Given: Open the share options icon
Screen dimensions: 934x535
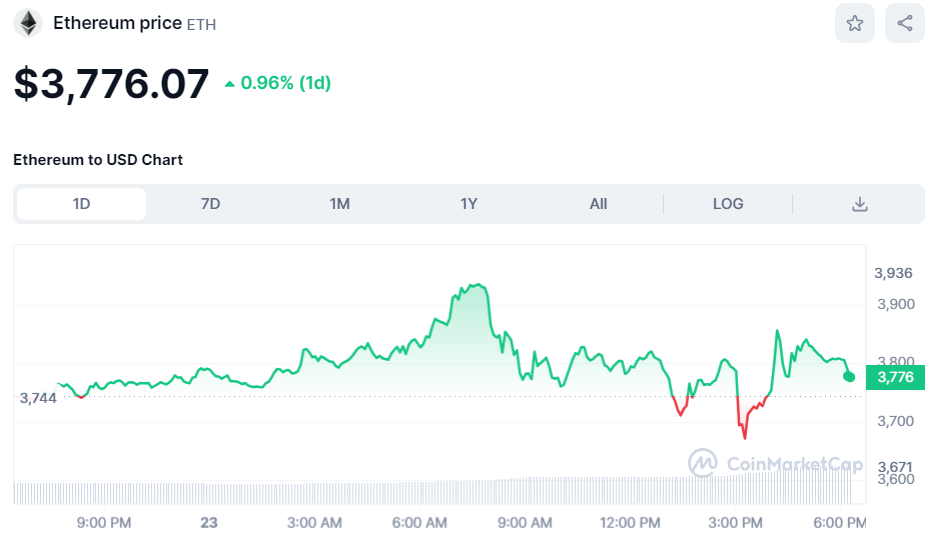Looking at the screenshot, I should pos(905,23).
